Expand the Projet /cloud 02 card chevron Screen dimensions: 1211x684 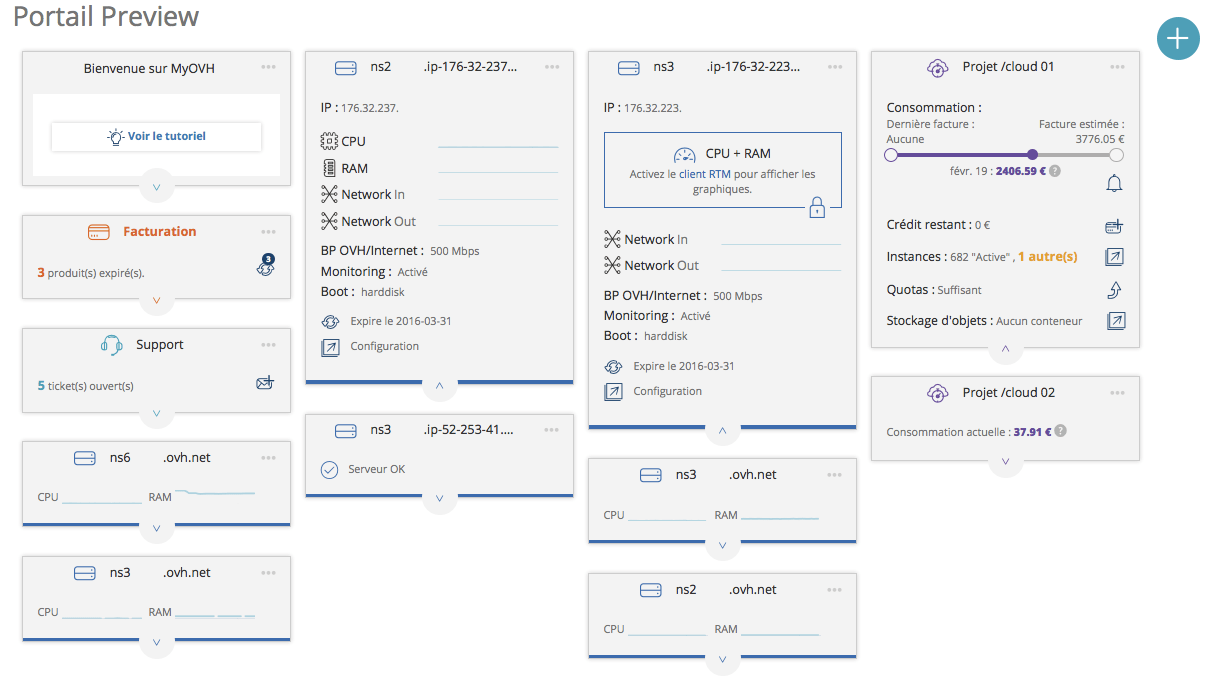click(1005, 462)
